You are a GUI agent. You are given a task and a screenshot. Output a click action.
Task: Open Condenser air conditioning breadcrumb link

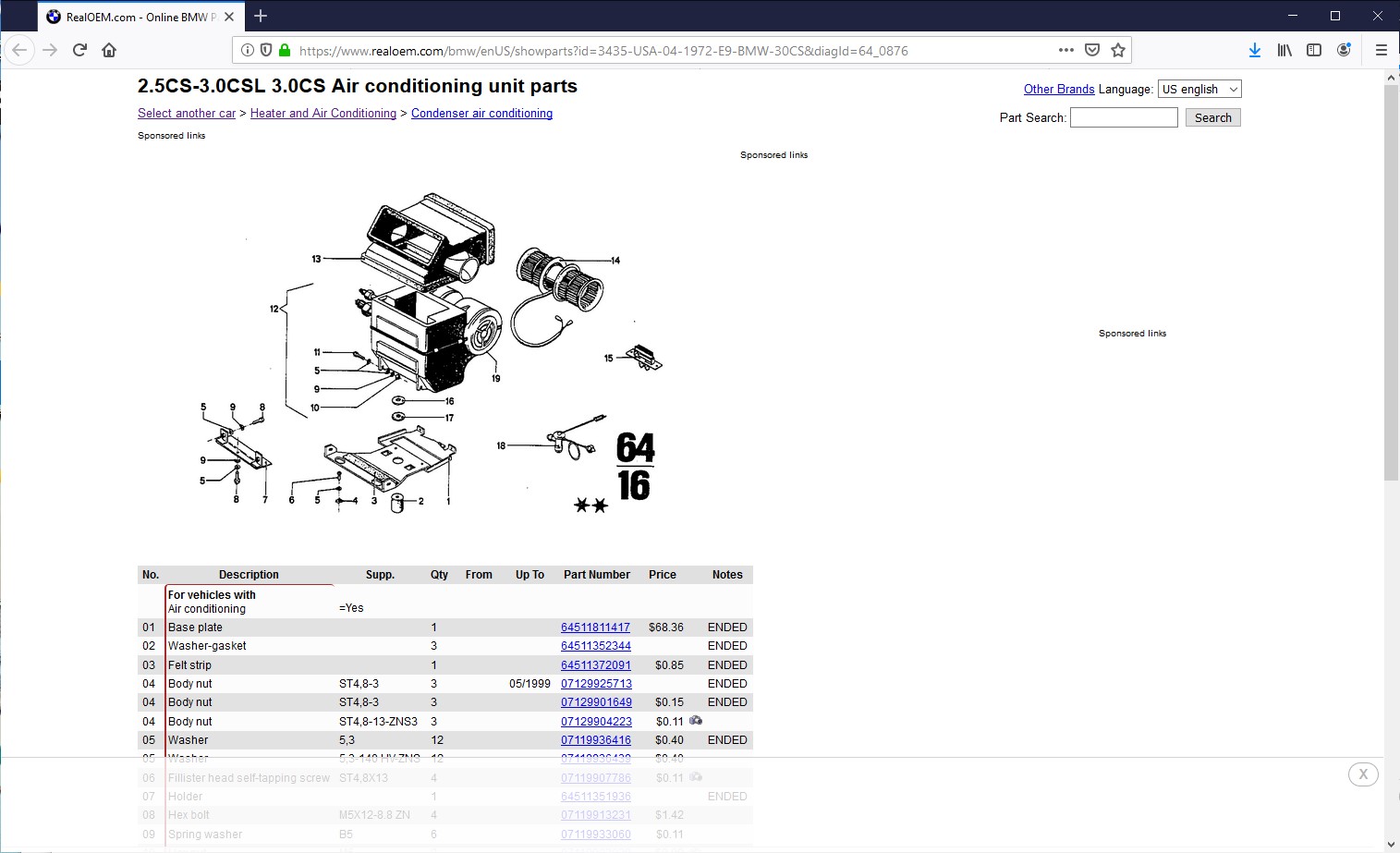[481, 113]
